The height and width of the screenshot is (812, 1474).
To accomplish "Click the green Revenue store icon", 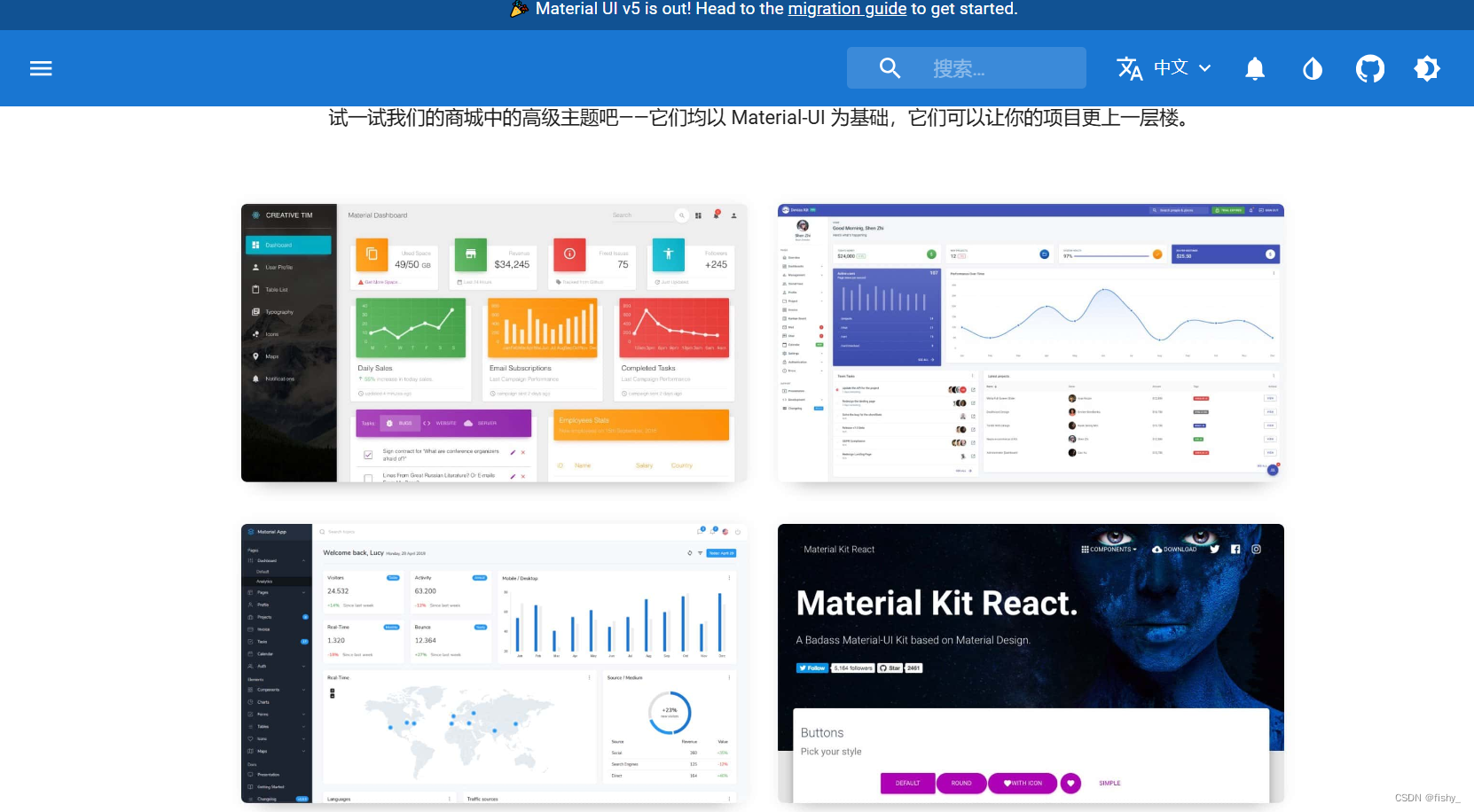I will point(470,254).
